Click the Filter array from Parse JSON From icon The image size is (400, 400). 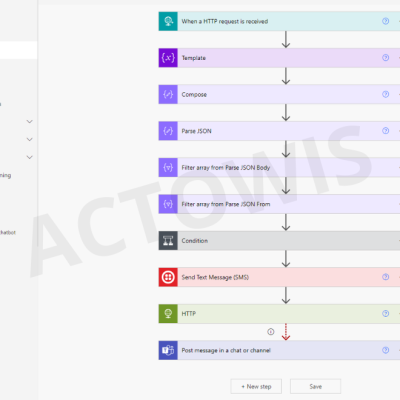(x=168, y=204)
